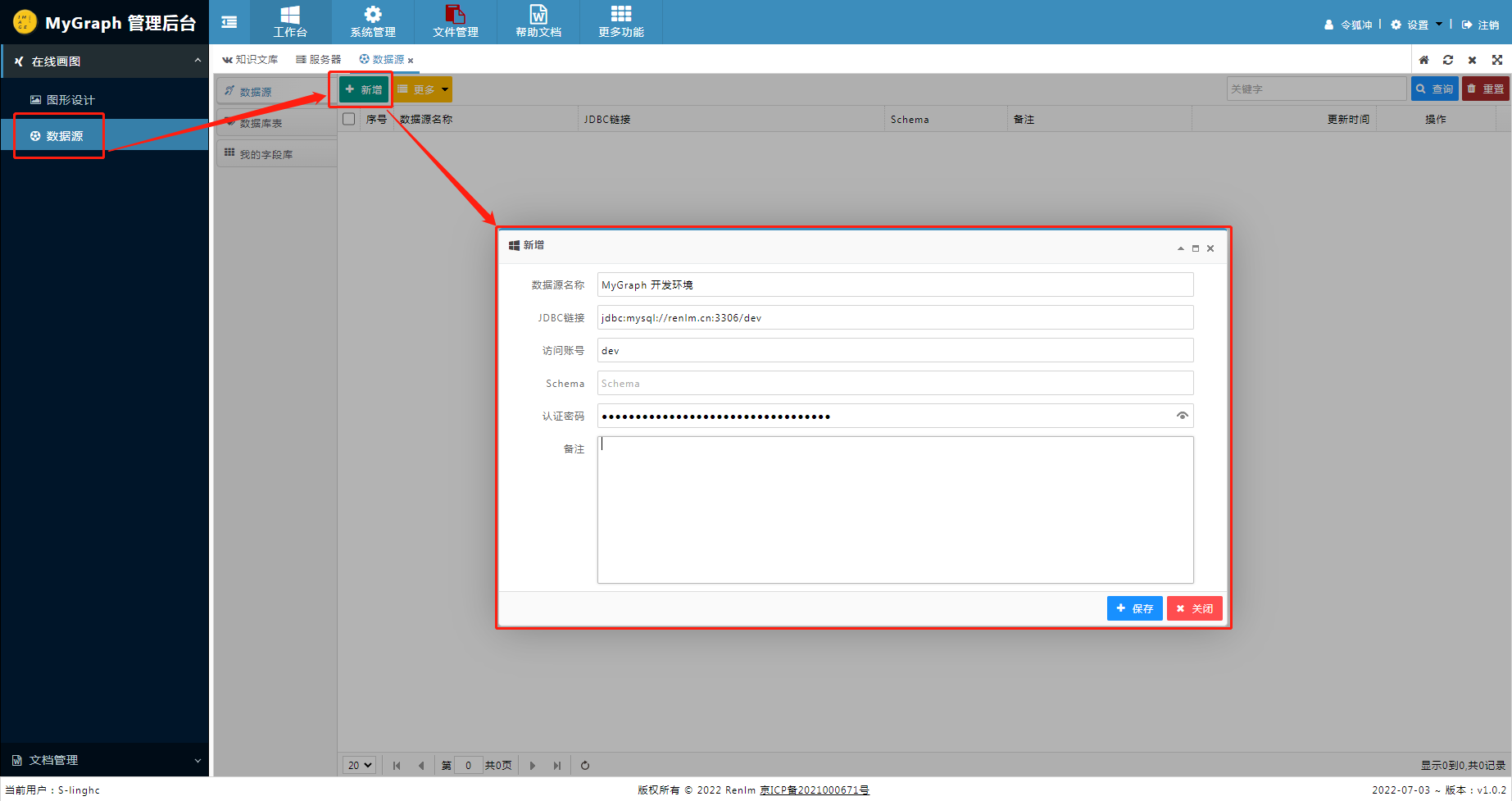Select 我的字段库 in the sub-menu panel
This screenshot has height=801, width=1512.
tap(277, 154)
